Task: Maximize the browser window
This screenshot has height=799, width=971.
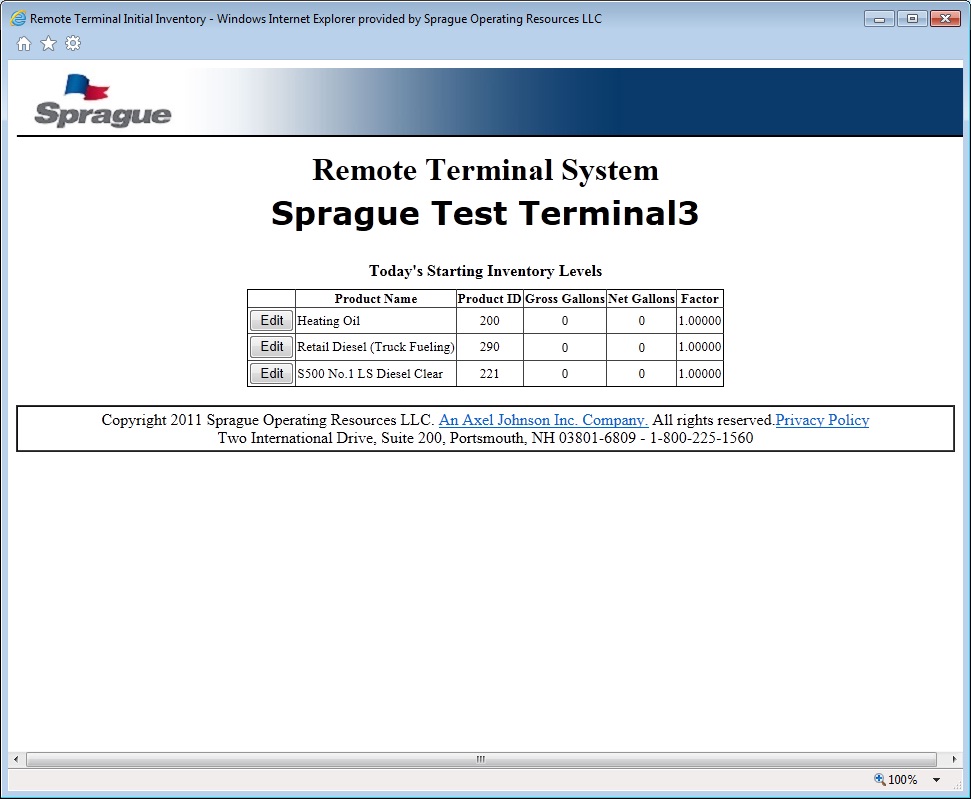Action: point(912,19)
